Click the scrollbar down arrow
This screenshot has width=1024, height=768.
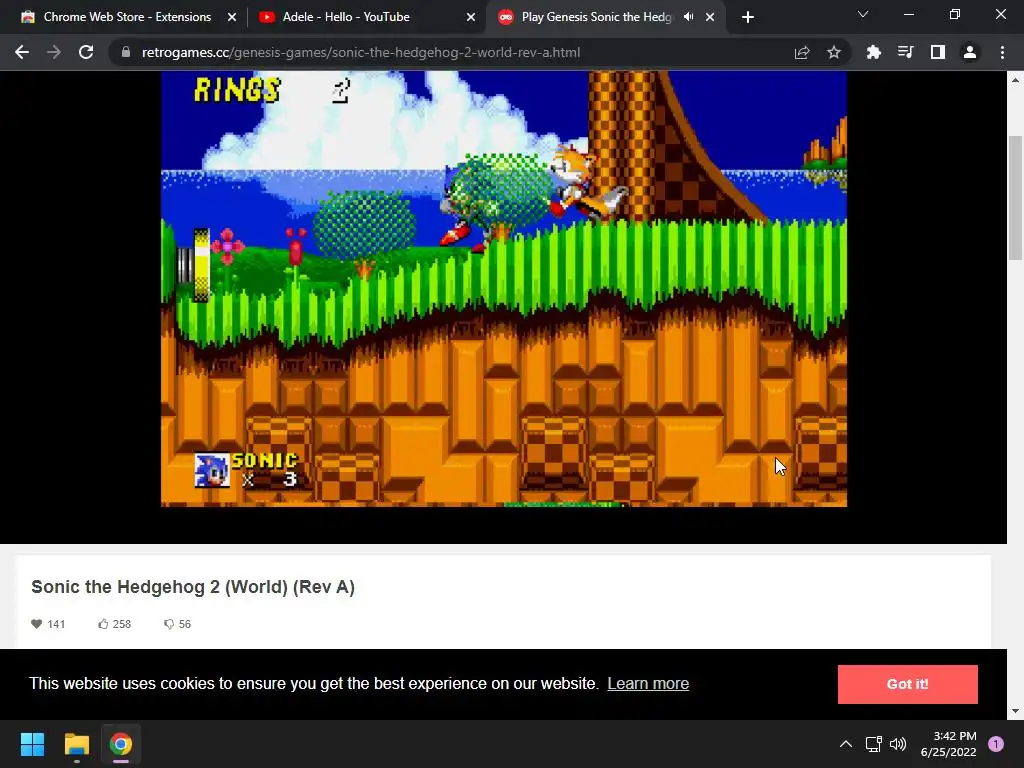1015,711
